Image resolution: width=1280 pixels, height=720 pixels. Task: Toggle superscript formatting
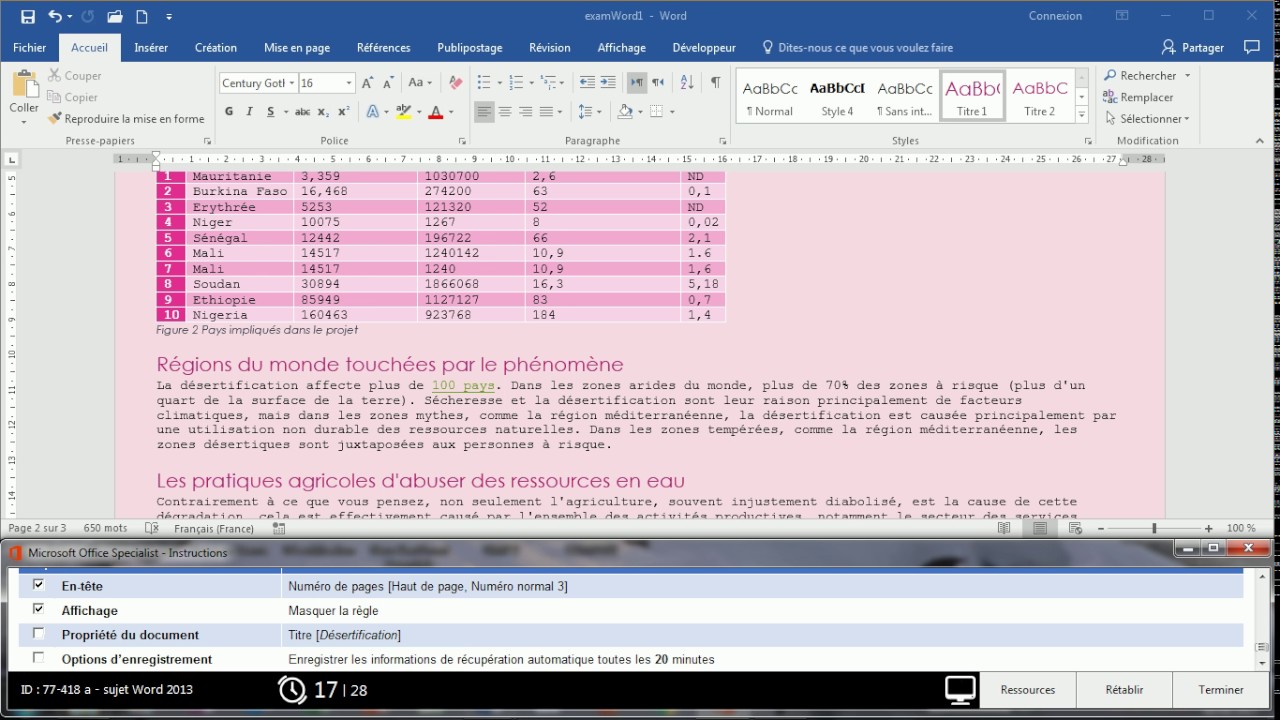click(x=344, y=112)
